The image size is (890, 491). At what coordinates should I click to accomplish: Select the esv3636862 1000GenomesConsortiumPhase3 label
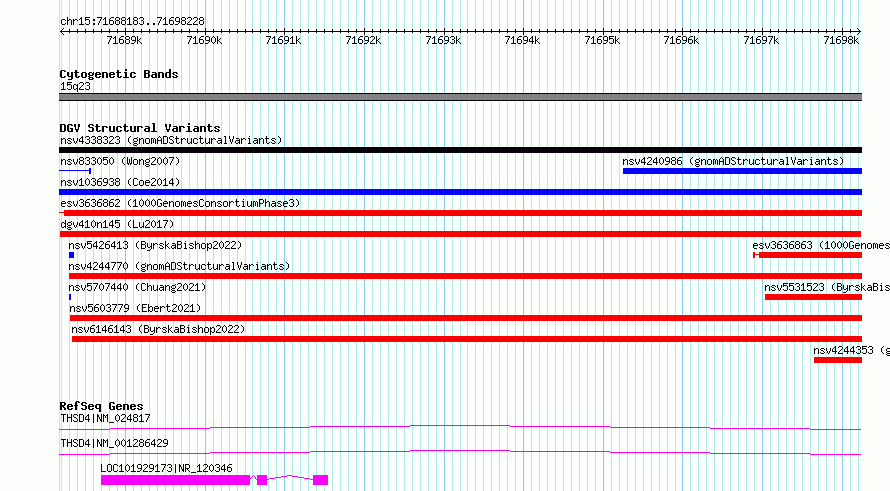click(x=180, y=203)
